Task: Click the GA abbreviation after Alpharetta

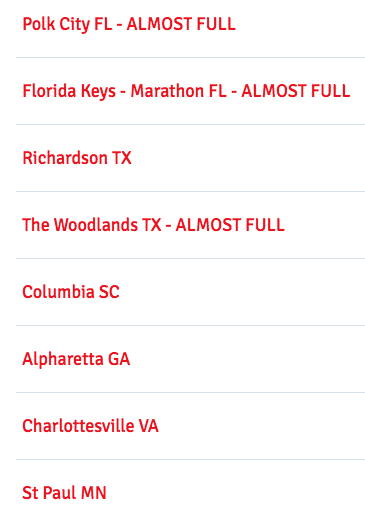Action: [x=119, y=359]
